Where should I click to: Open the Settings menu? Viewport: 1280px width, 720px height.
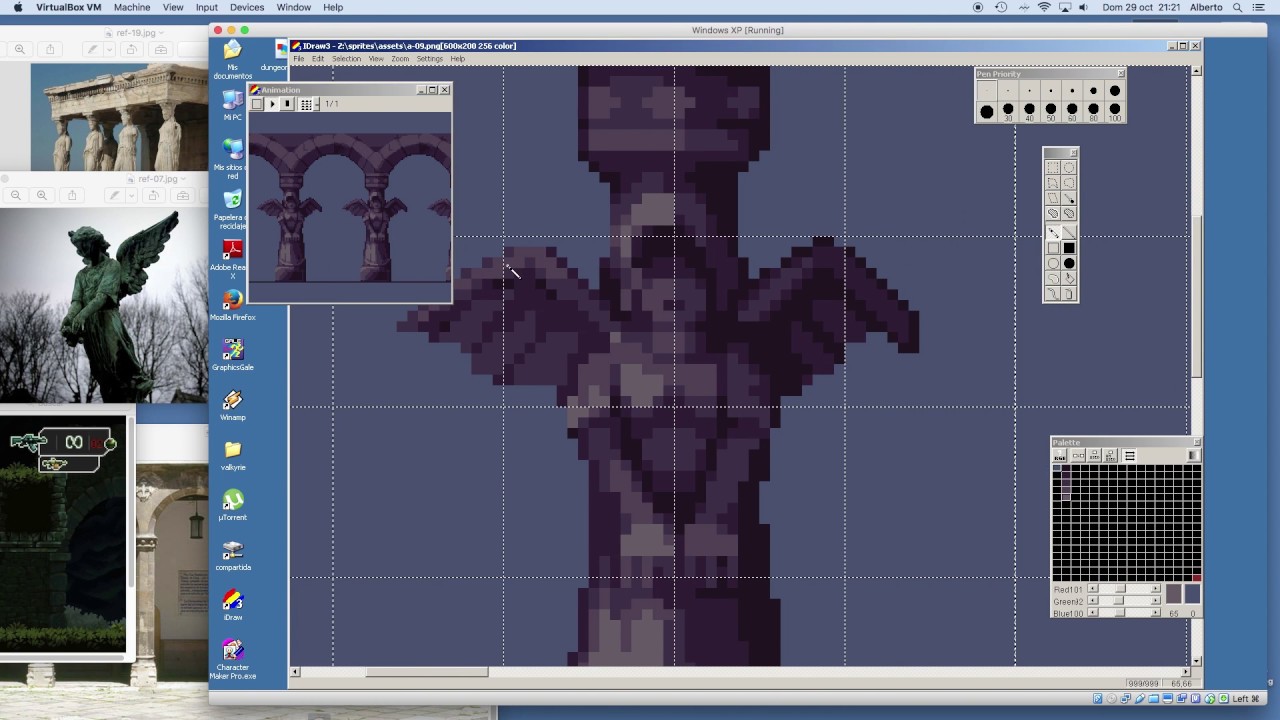point(429,59)
